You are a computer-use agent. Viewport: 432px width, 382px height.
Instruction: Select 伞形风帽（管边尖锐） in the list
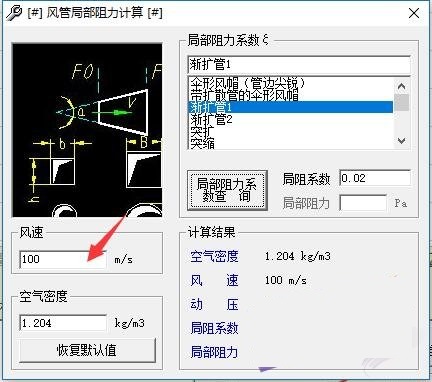coord(247,83)
